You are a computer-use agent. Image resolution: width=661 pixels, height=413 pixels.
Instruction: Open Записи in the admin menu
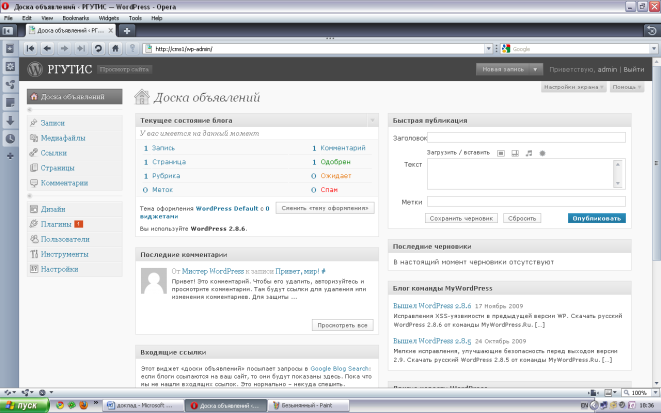[53, 123]
